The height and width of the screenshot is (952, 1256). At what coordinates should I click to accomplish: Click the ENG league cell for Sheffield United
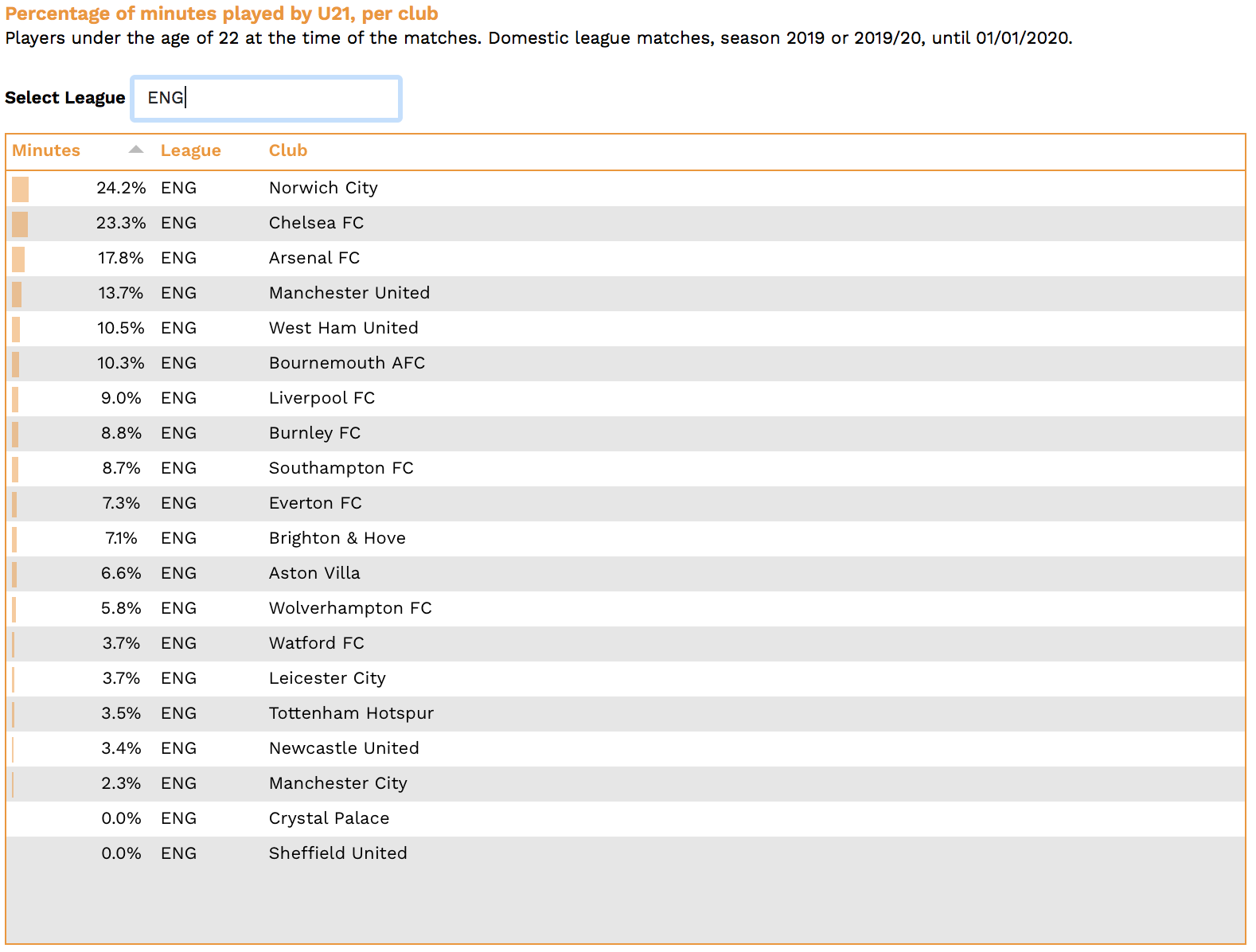point(178,853)
